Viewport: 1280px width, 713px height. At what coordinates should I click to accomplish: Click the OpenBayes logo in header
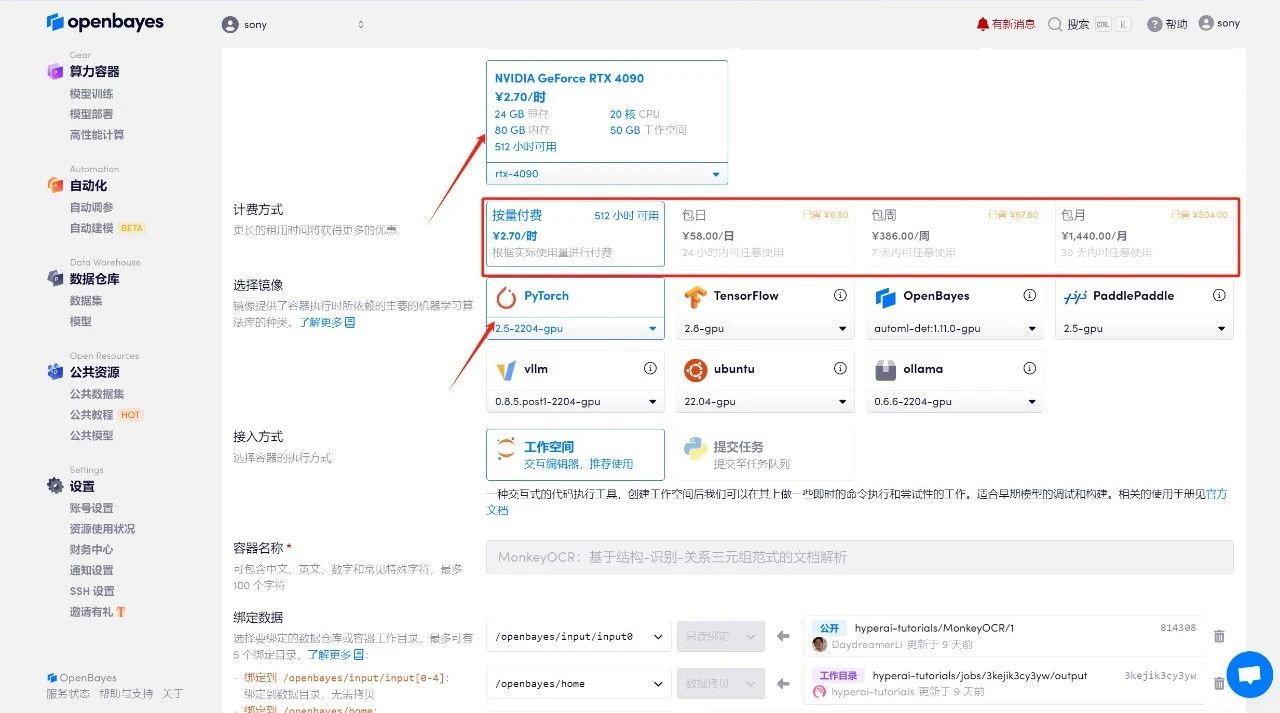point(105,22)
